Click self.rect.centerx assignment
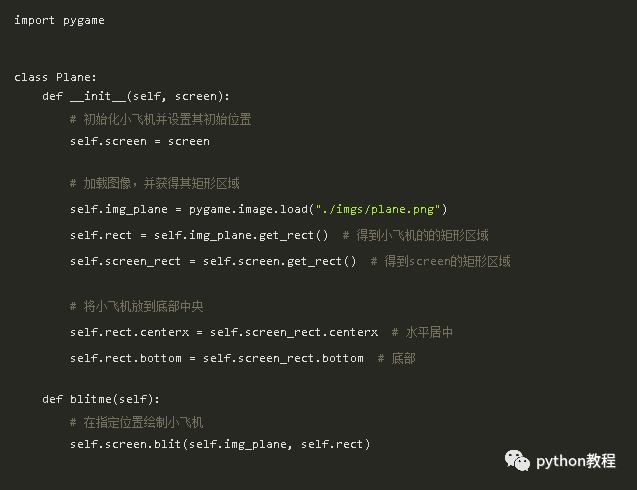637x490 pixels. (x=224, y=332)
